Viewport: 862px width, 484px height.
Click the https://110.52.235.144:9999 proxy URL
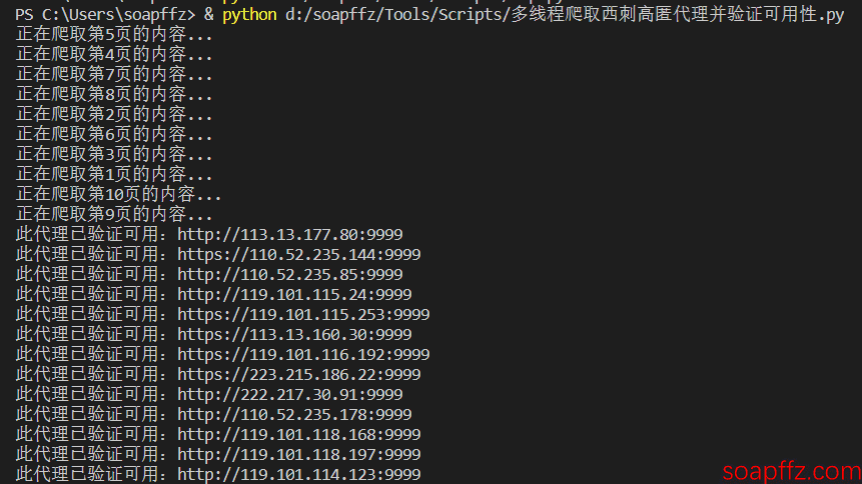click(299, 255)
